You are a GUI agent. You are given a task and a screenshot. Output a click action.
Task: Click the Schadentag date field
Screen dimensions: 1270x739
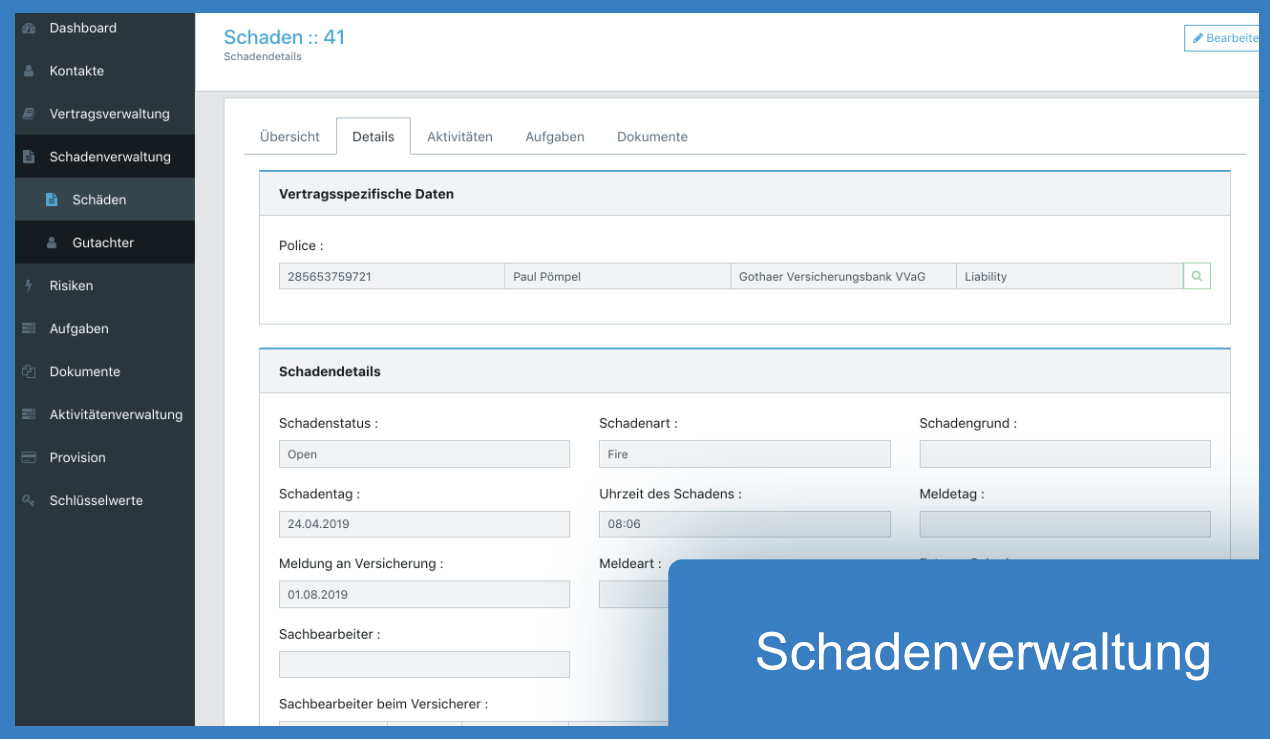pos(424,524)
